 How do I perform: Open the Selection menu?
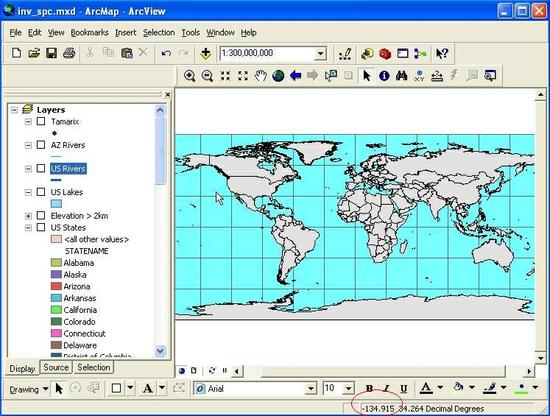(159, 33)
